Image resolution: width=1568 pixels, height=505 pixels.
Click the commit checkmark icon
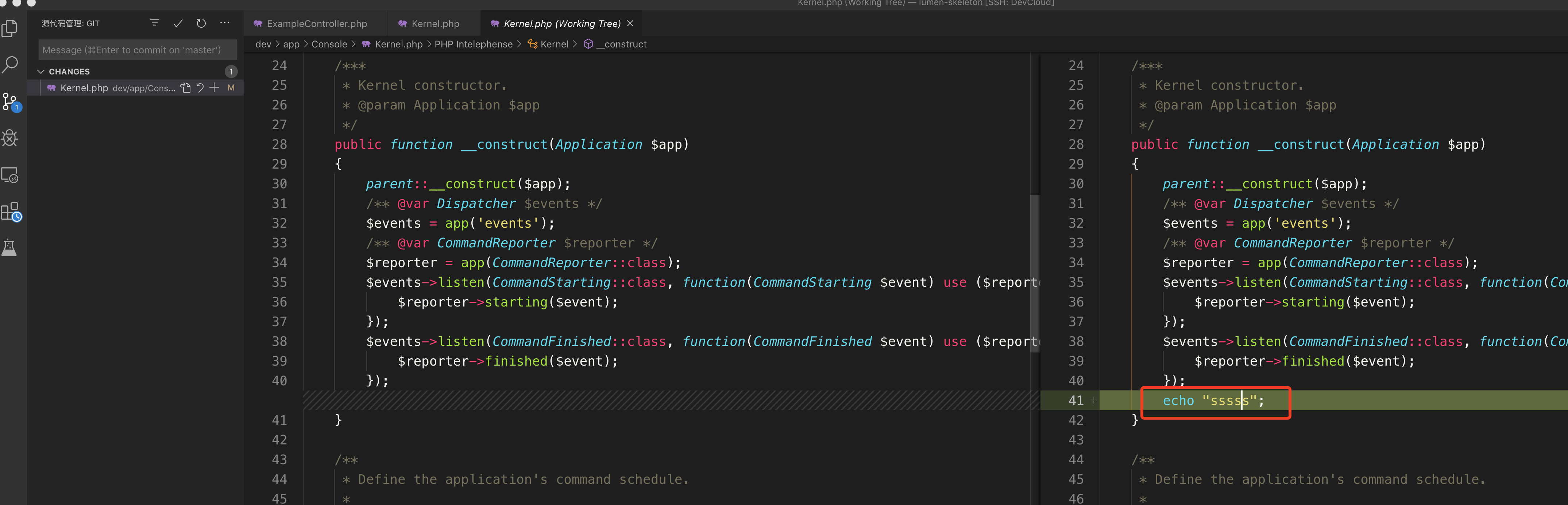[x=178, y=23]
